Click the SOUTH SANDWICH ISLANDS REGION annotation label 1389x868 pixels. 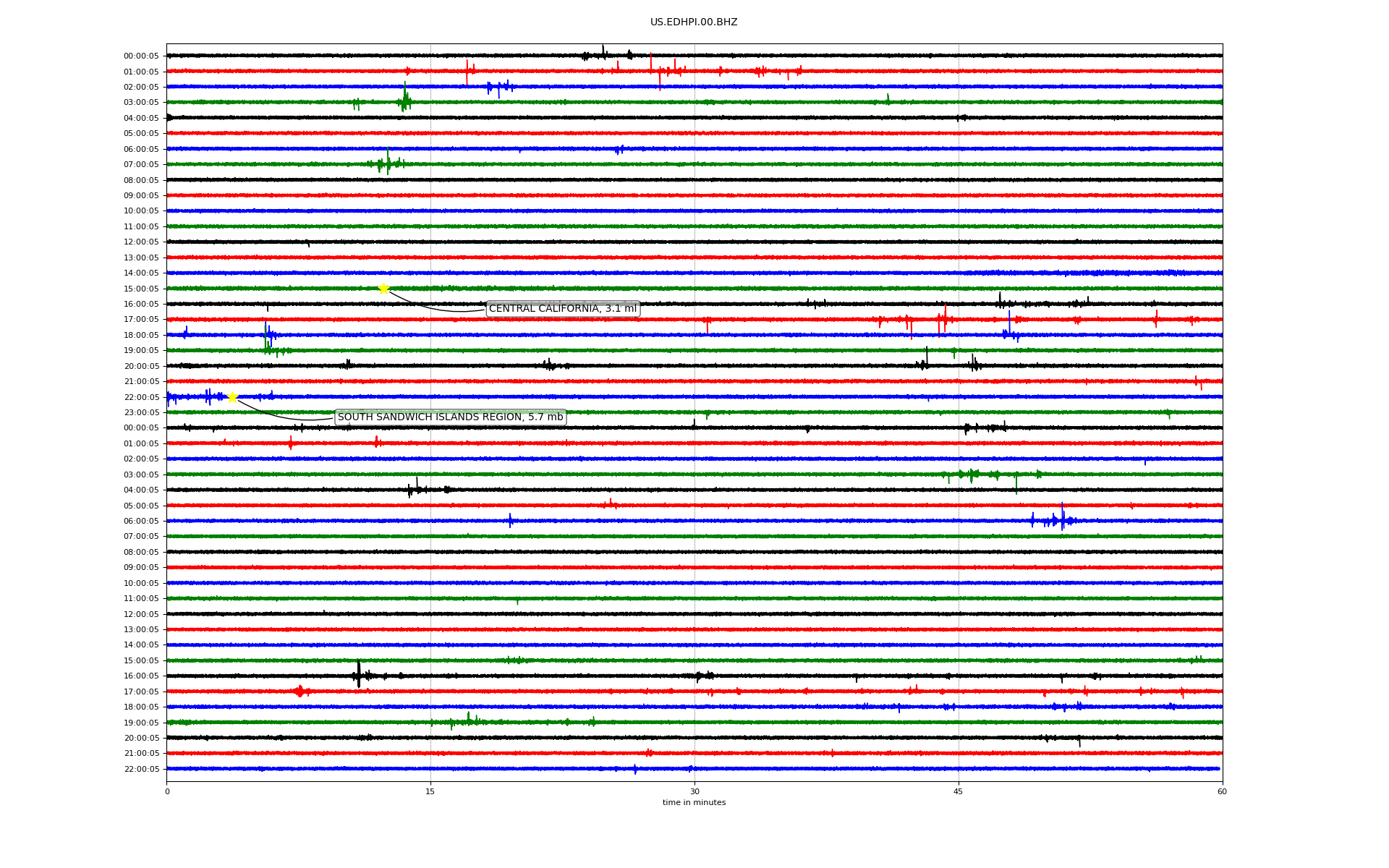[x=450, y=417]
